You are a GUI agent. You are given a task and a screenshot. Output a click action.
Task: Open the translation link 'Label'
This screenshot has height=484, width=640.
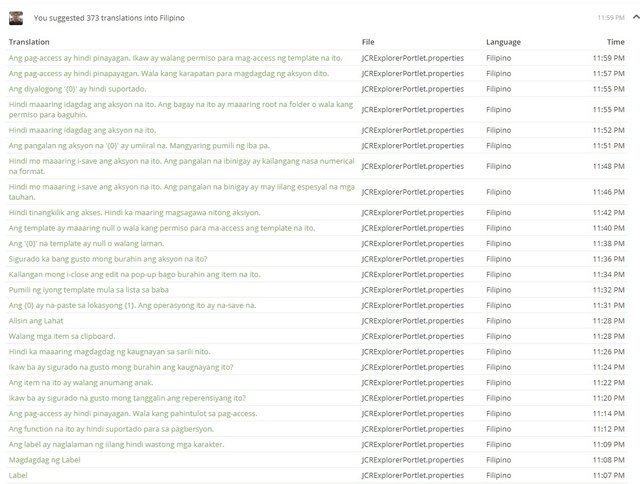click(19, 475)
